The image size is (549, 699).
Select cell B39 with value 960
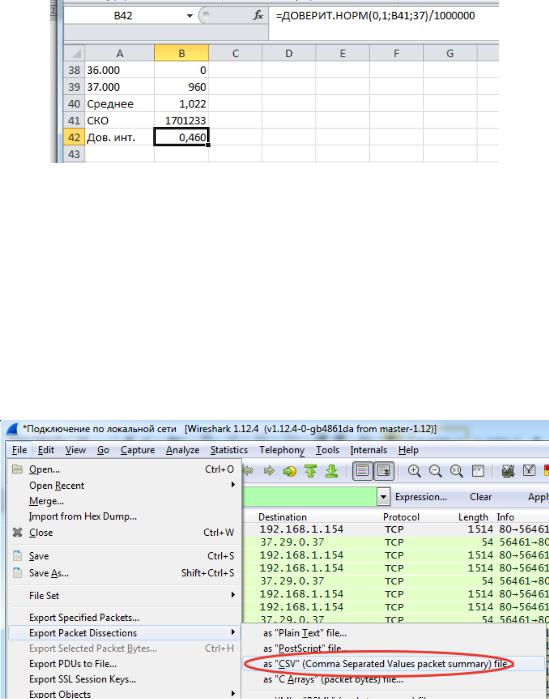[x=181, y=87]
